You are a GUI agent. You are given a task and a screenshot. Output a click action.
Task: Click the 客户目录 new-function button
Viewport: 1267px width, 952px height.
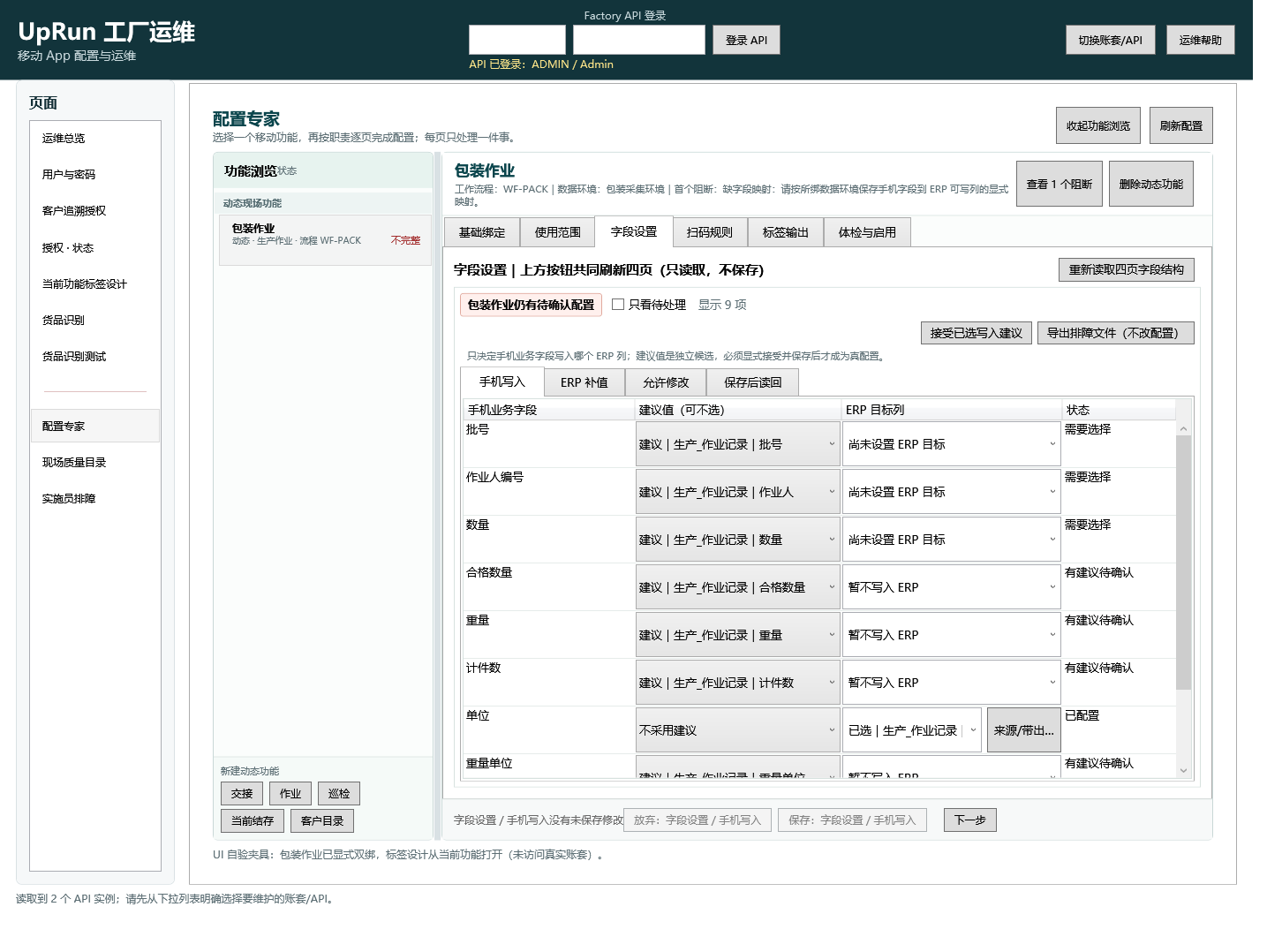[x=322, y=820]
